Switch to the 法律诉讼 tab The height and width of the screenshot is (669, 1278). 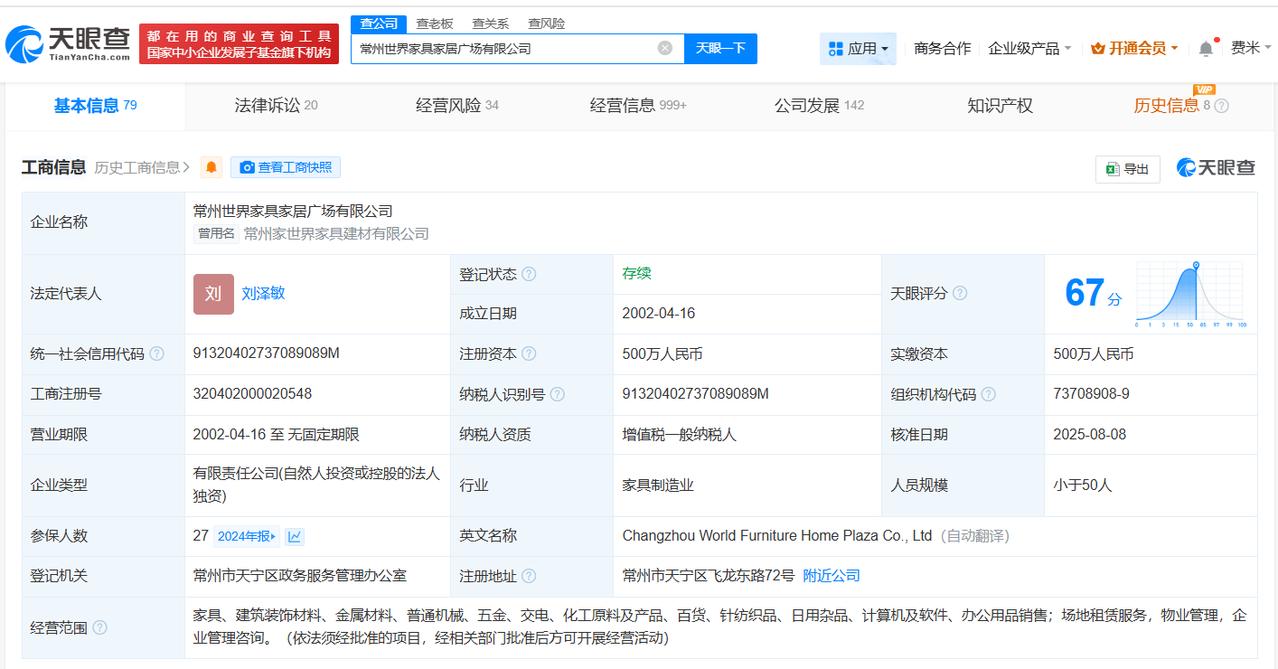click(276, 106)
